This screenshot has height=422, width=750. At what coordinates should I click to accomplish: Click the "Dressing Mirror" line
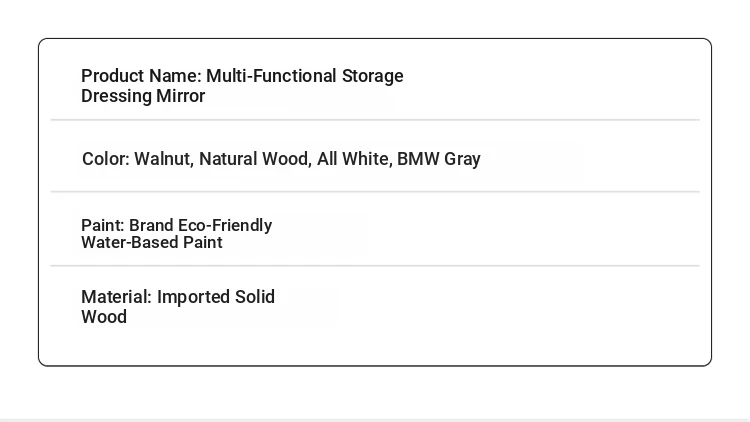pyautogui.click(x=143, y=96)
